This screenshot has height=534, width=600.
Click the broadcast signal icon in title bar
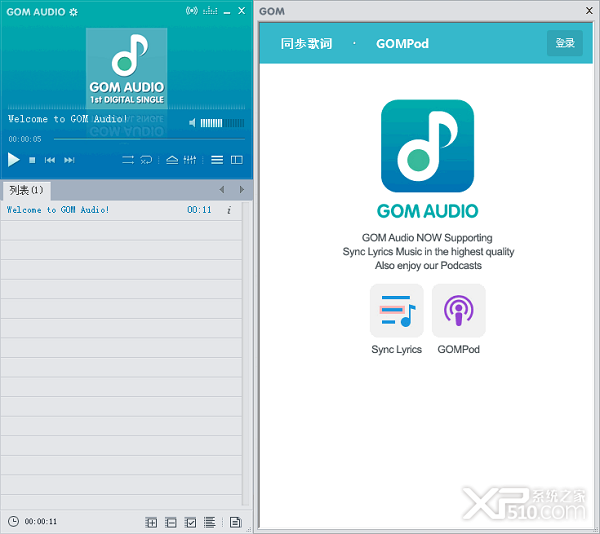coord(192,11)
